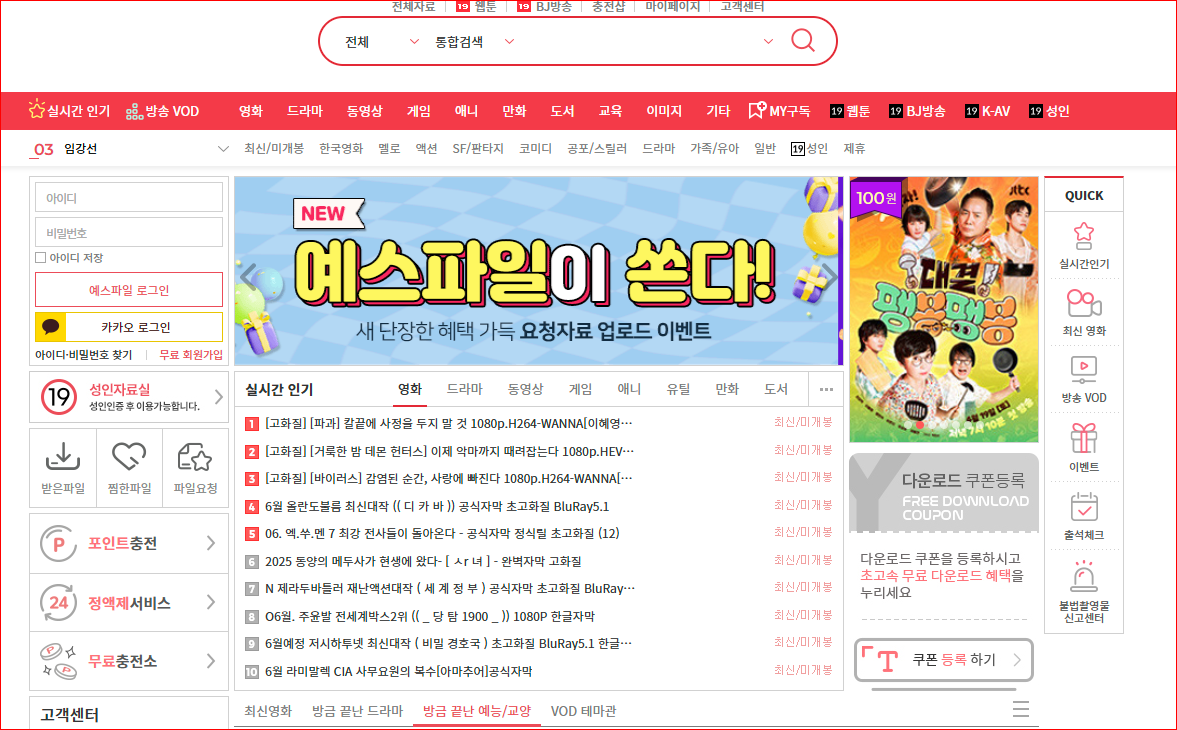Click 카카오 로그인 button
The image size is (1177, 730).
point(129,327)
